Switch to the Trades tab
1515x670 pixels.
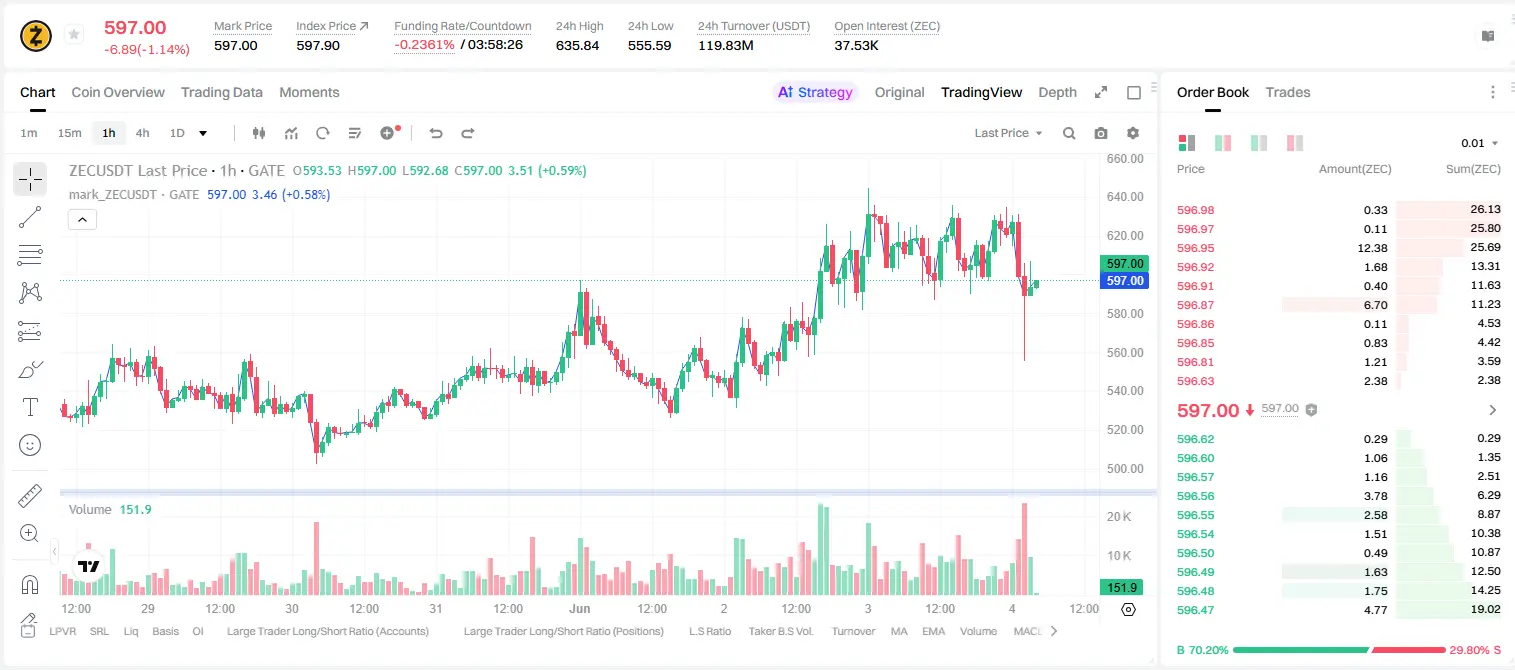[1287, 92]
